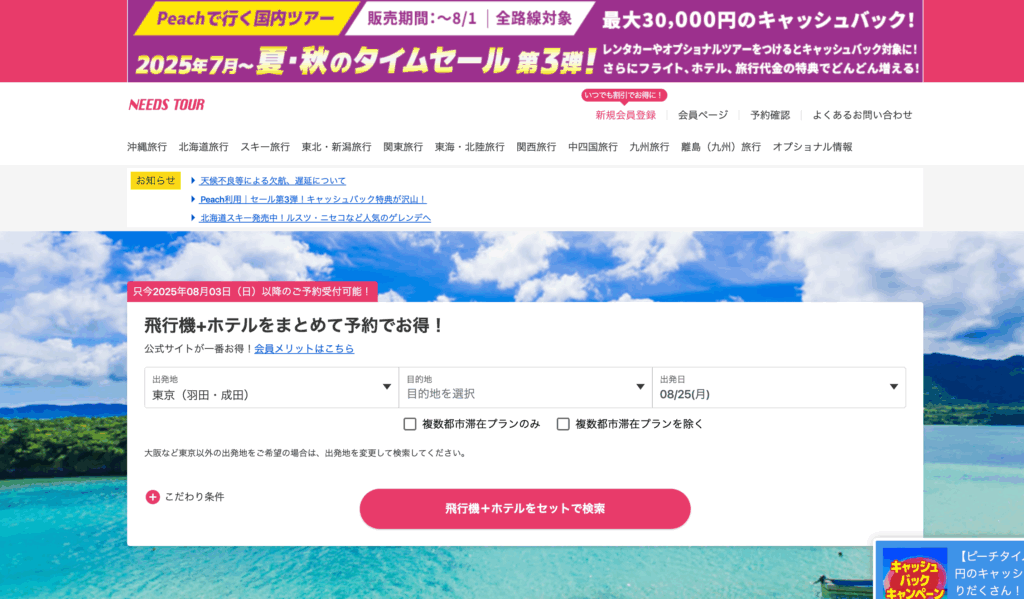Click 飛行機＋ホテルをセットで検索 button
The height and width of the screenshot is (599, 1024).
pos(525,509)
